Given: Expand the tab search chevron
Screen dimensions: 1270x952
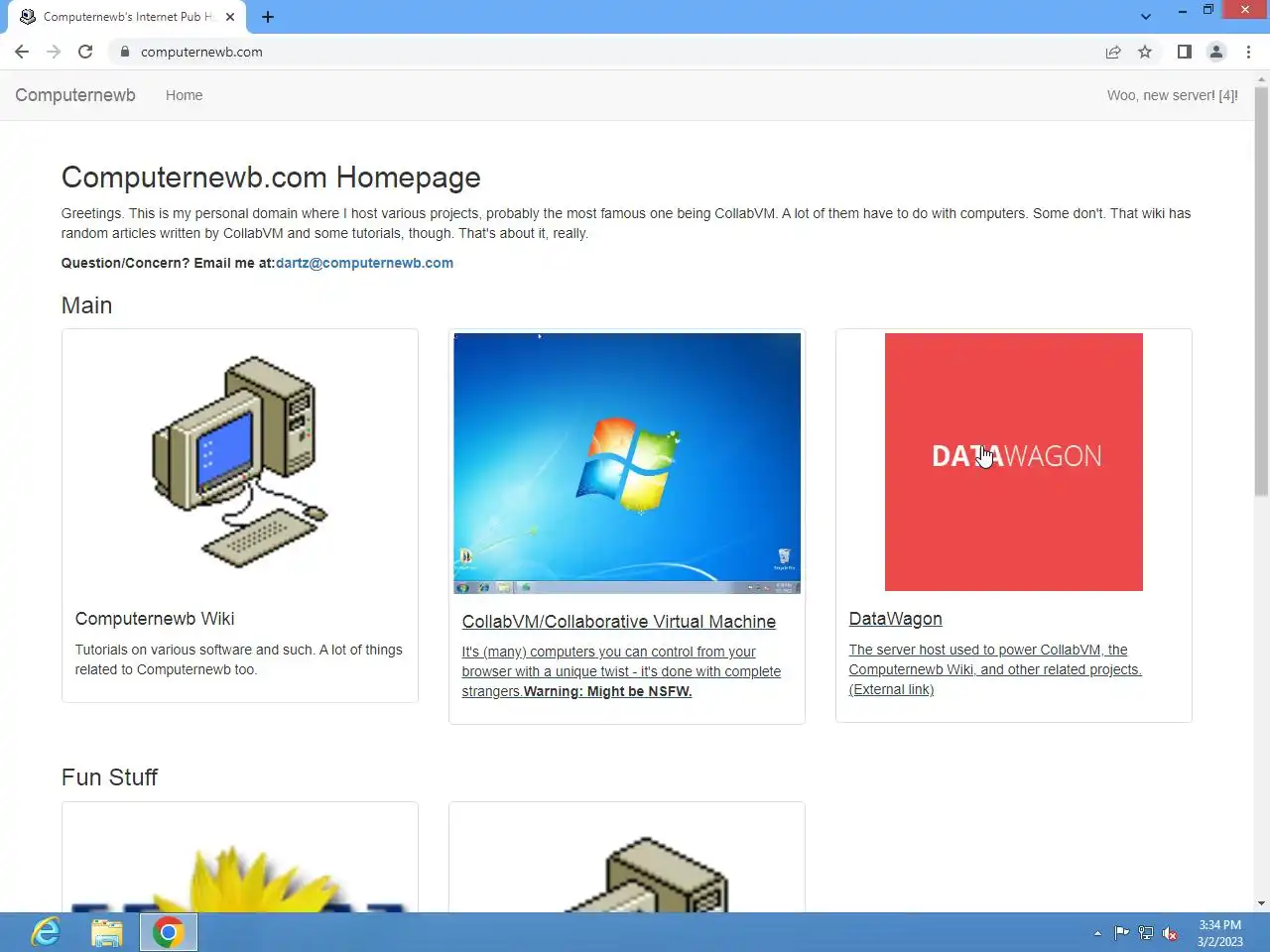Looking at the screenshot, I should tap(1146, 17).
